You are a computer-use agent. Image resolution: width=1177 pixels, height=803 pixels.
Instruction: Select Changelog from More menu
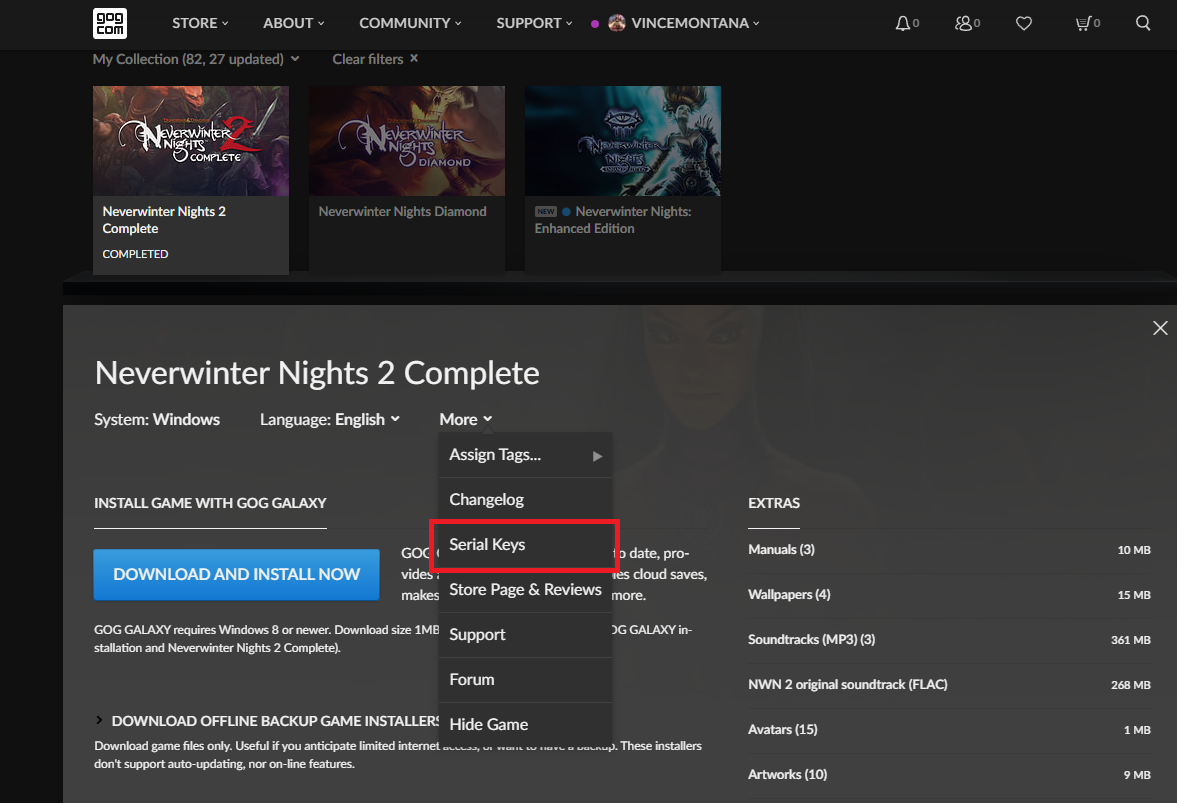525,500
